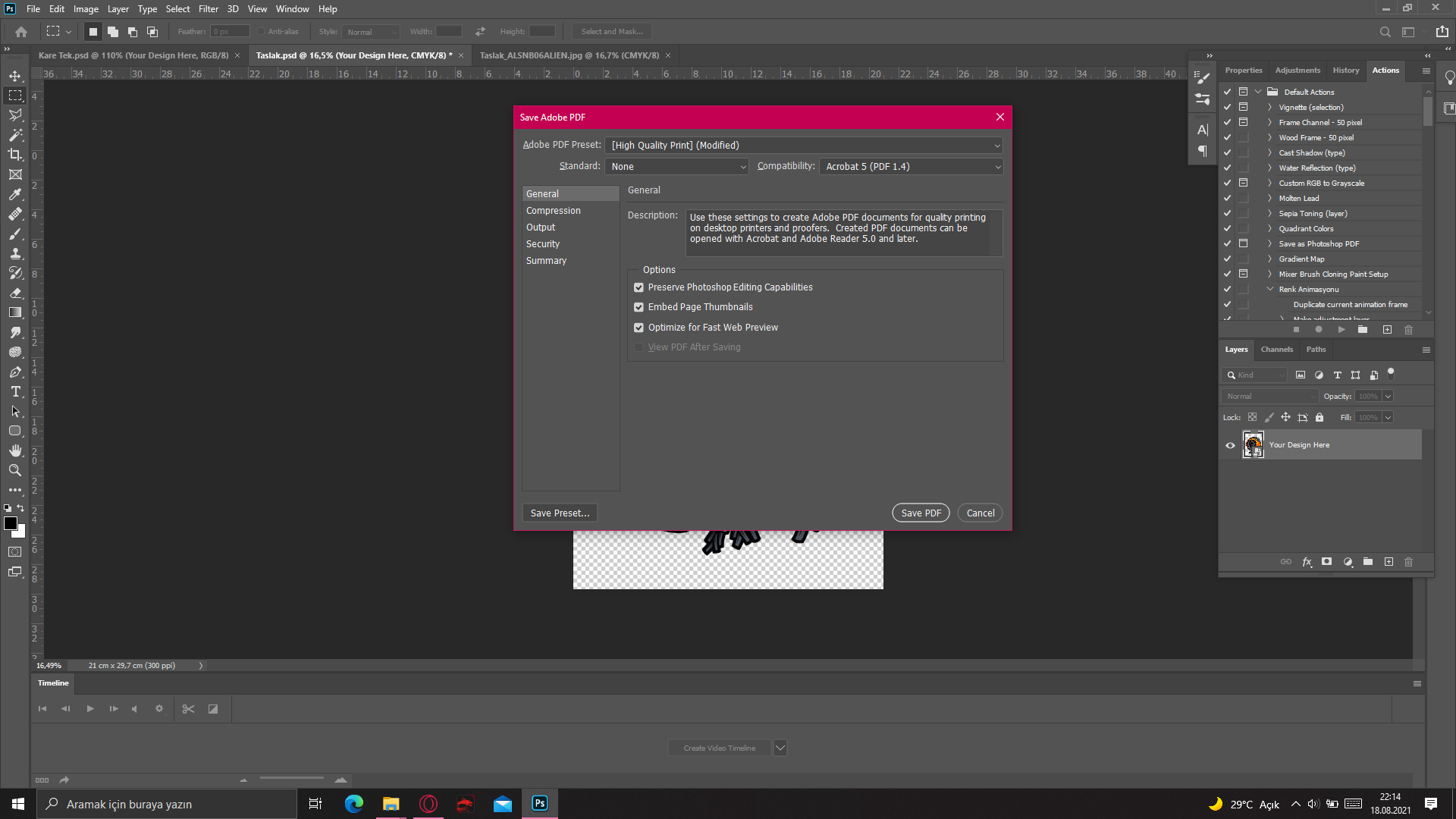1456x819 pixels.
Task: Click the foreground color swatch
Action: [x=11, y=523]
